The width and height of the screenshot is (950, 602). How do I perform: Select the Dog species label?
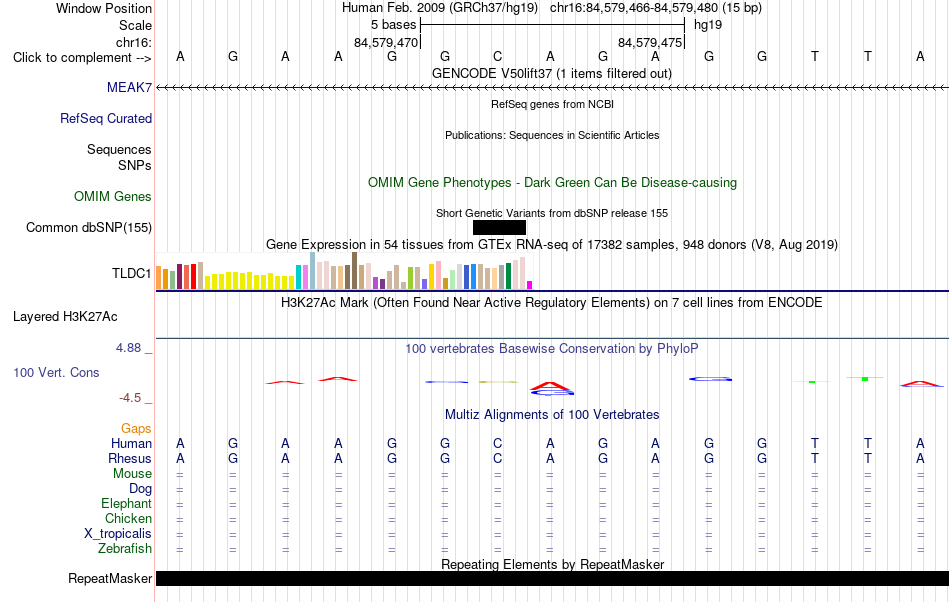click(x=140, y=488)
